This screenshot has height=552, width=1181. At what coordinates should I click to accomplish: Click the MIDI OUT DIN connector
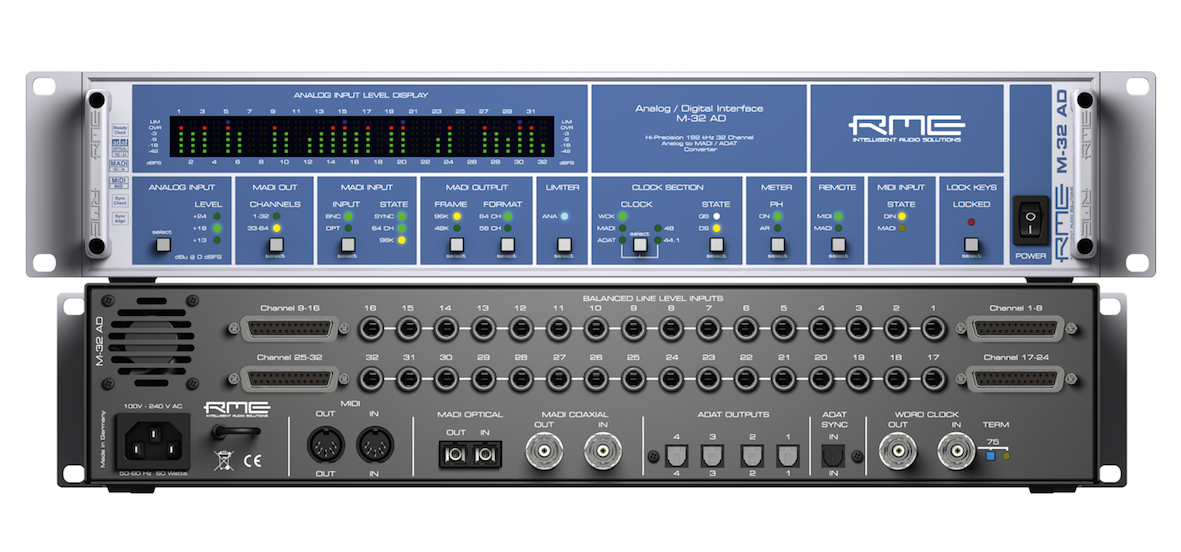pos(325,444)
